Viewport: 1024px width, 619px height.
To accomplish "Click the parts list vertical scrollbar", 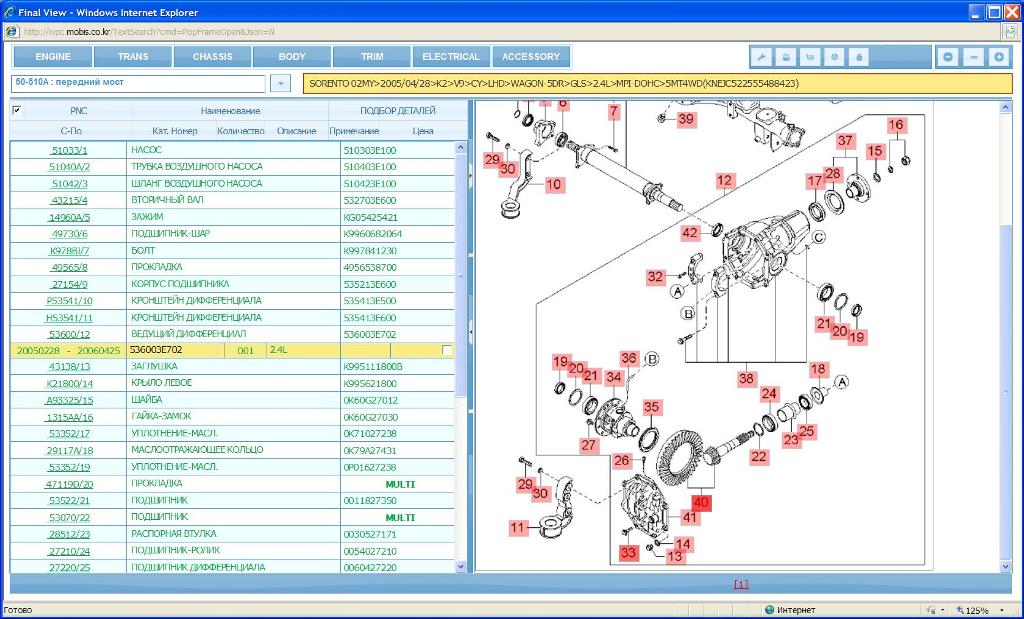I will (x=461, y=300).
